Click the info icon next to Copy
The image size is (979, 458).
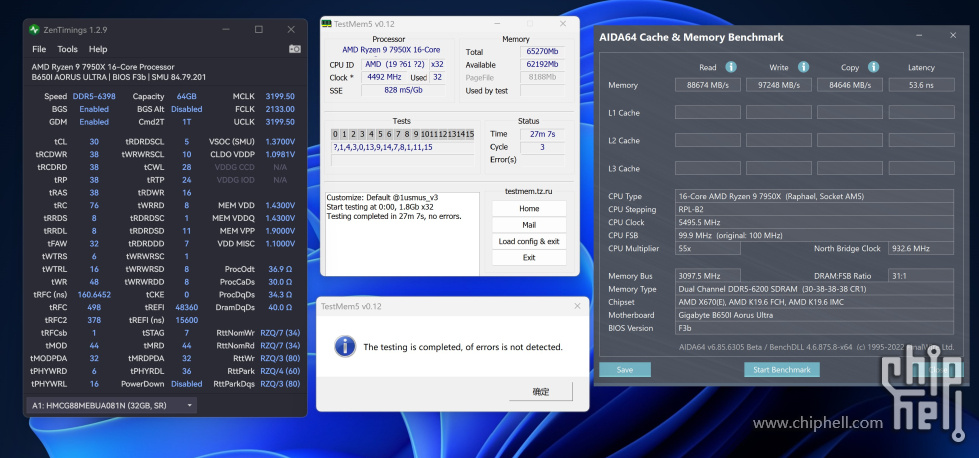click(x=873, y=67)
